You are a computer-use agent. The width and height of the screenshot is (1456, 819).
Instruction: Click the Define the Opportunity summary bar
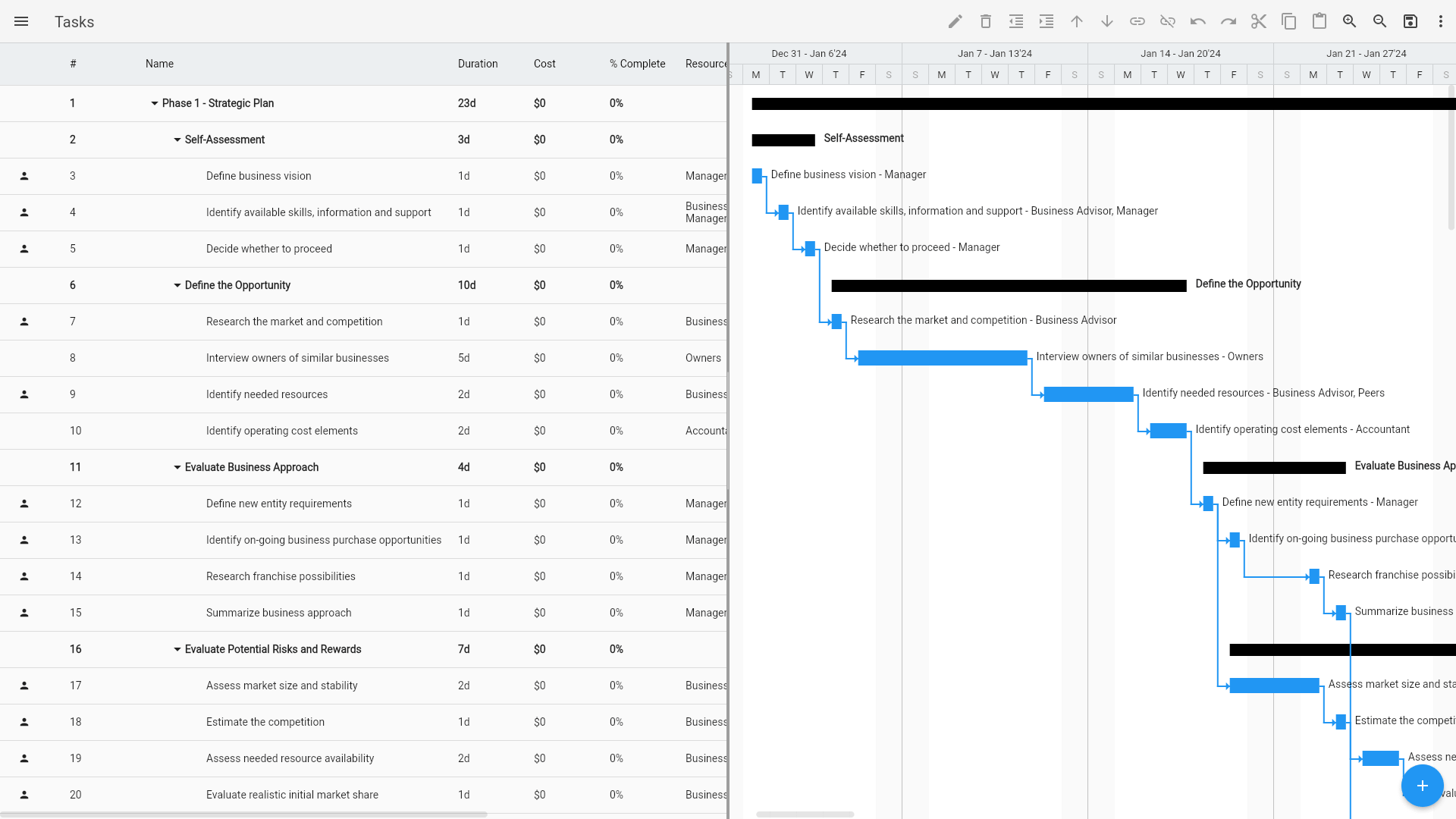pyautogui.click(x=1009, y=286)
